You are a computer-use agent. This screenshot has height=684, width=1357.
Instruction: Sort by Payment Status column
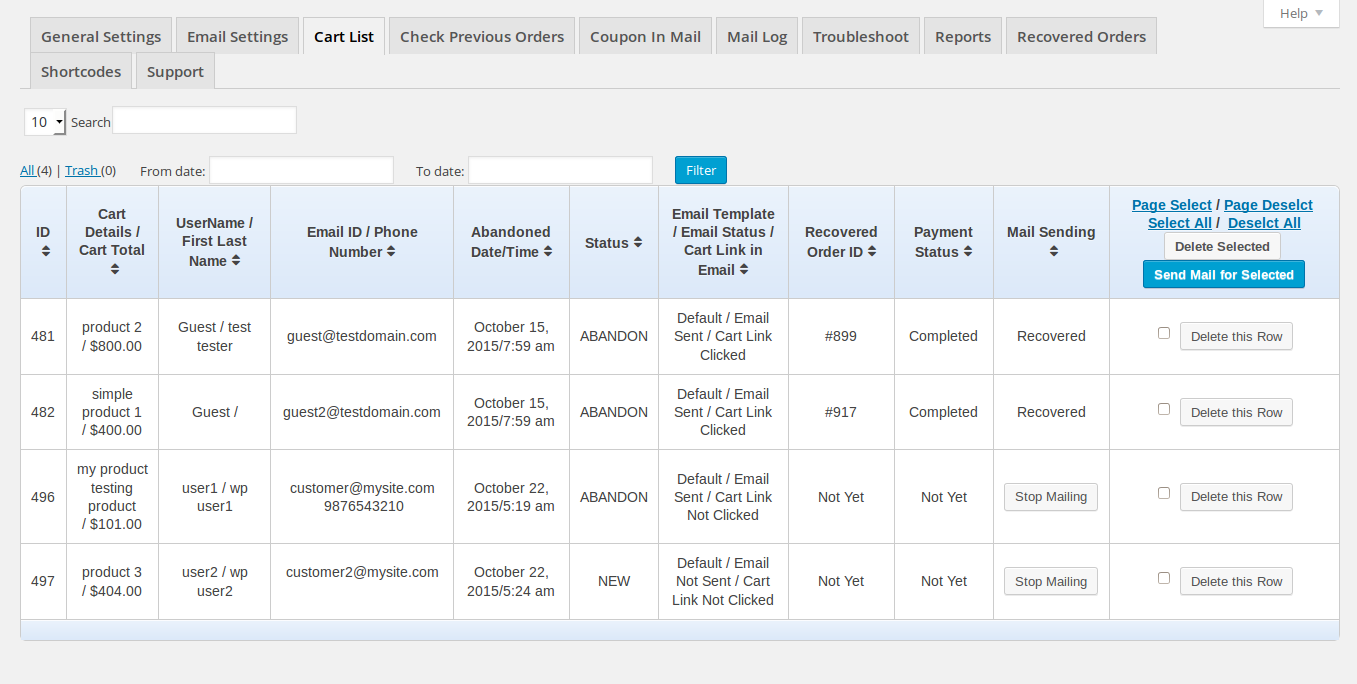pos(968,252)
